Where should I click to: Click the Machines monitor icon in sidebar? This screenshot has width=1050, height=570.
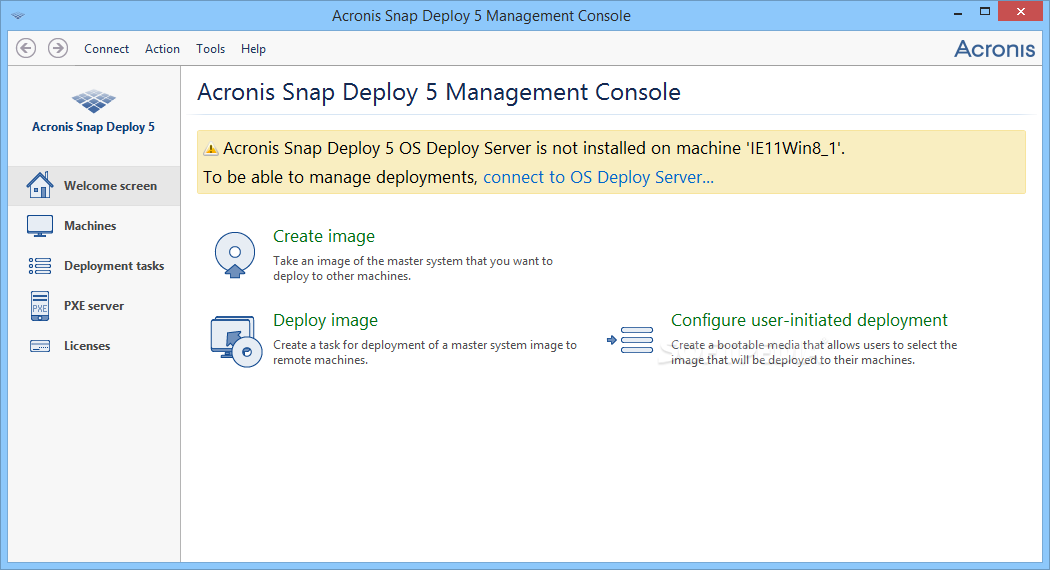pos(40,226)
